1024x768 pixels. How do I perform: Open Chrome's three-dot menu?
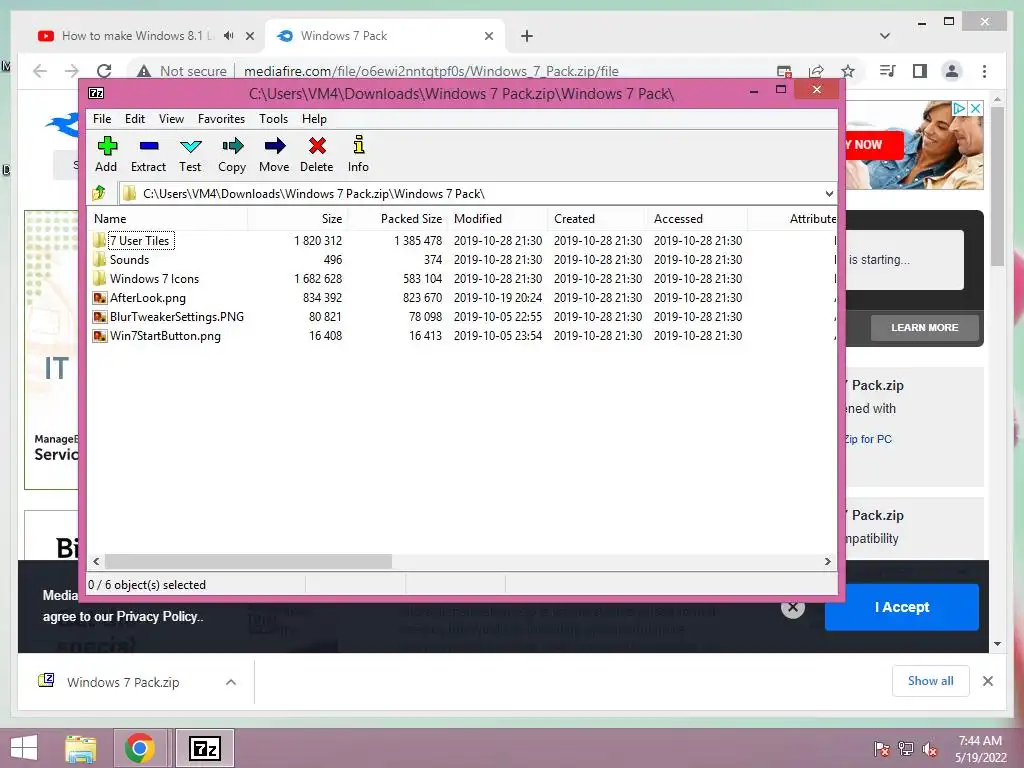tap(984, 71)
